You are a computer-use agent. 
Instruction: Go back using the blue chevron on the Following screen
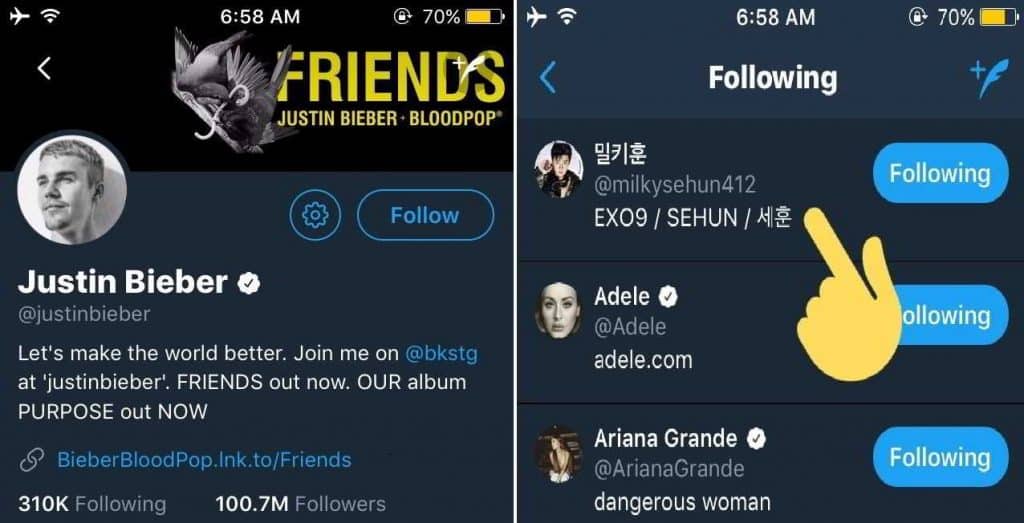547,78
